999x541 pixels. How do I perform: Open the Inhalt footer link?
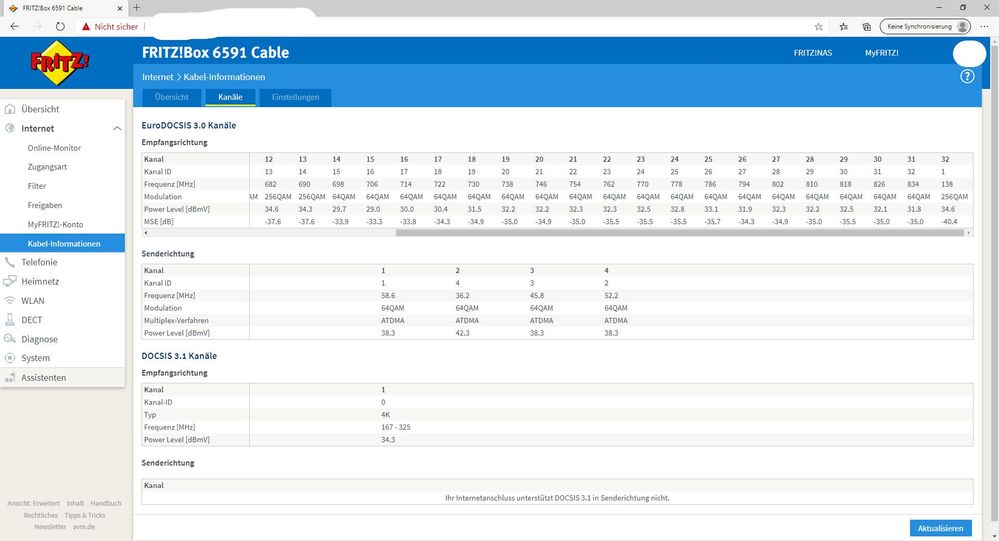(75, 503)
